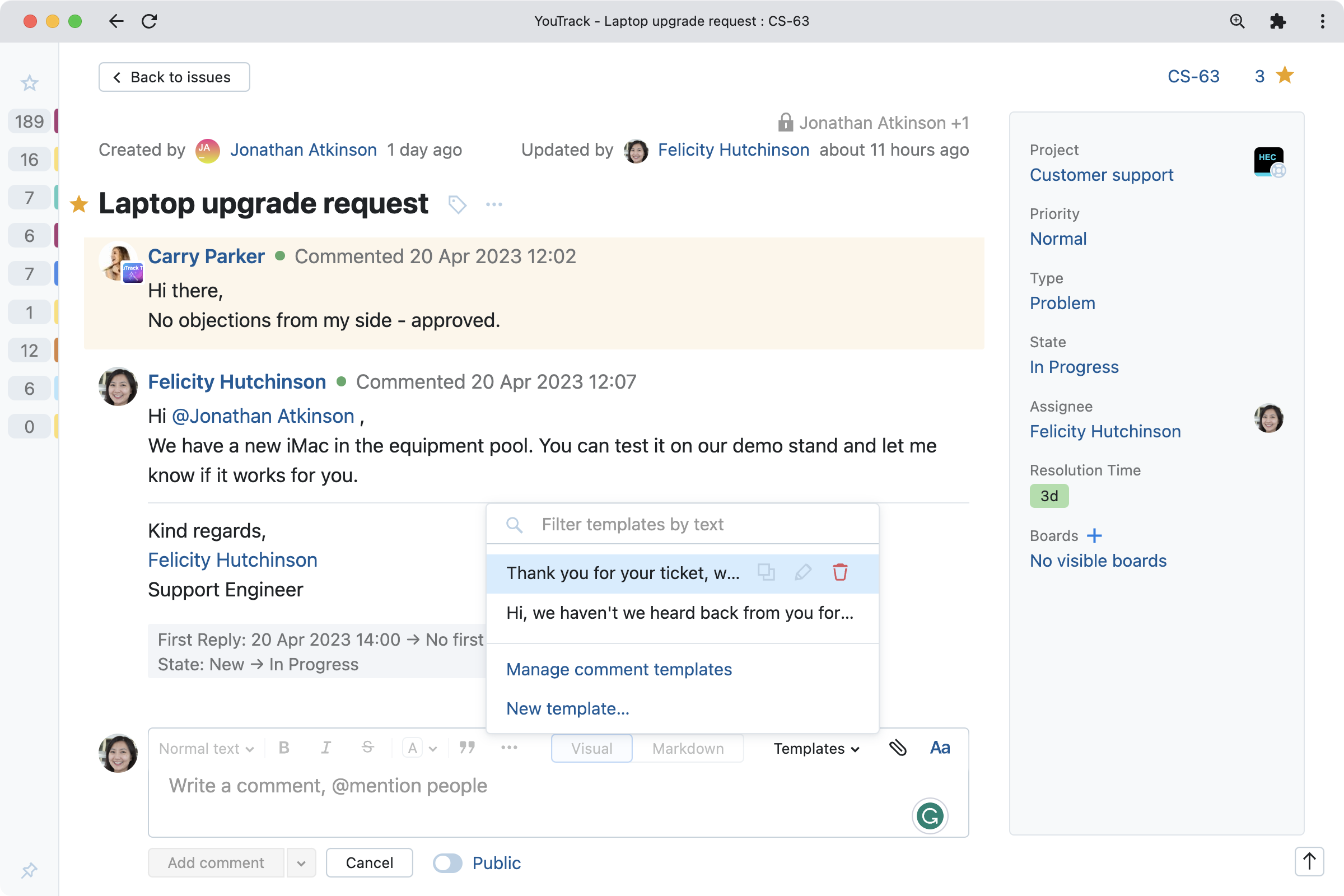Open the Normal text style dropdown
Screen dimensions: 1344x896
point(206,749)
